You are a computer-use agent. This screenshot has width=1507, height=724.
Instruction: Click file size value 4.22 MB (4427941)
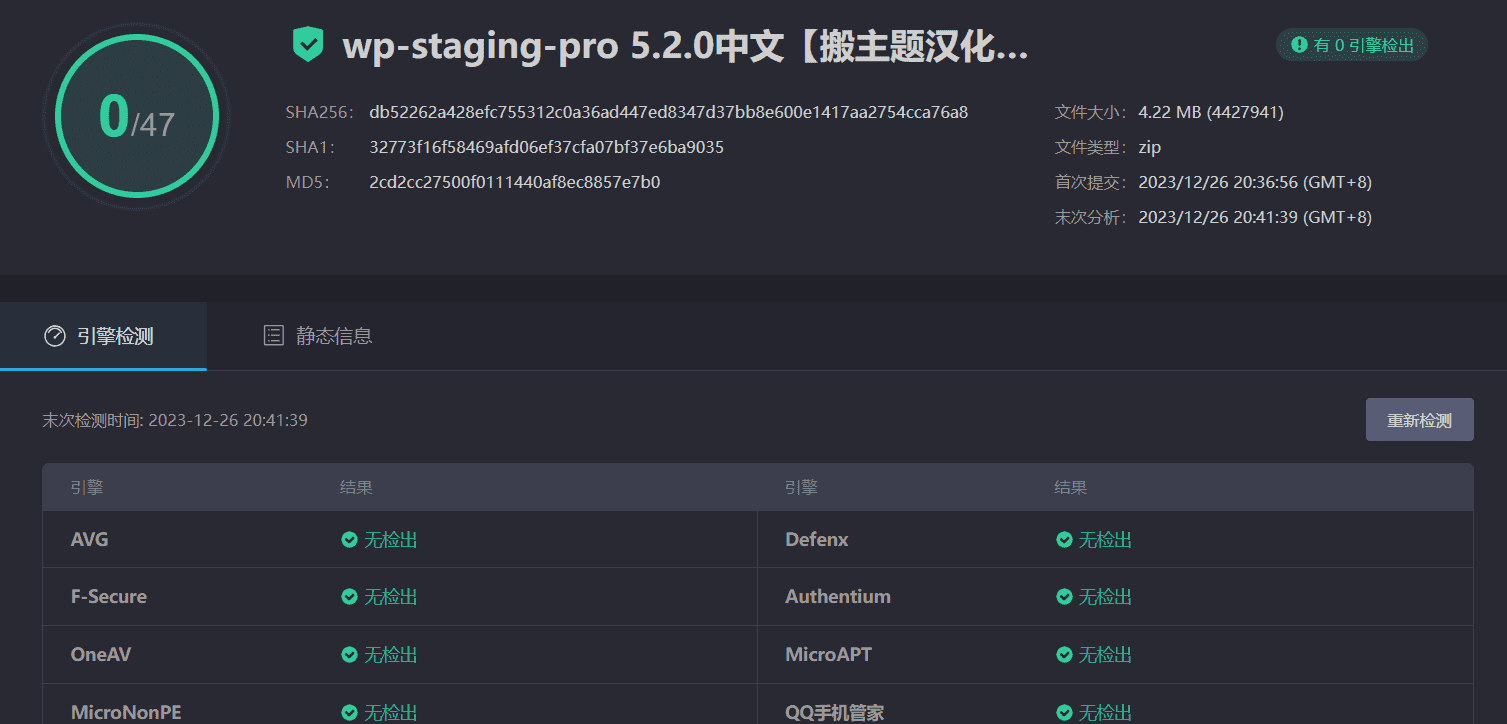(x=1211, y=112)
